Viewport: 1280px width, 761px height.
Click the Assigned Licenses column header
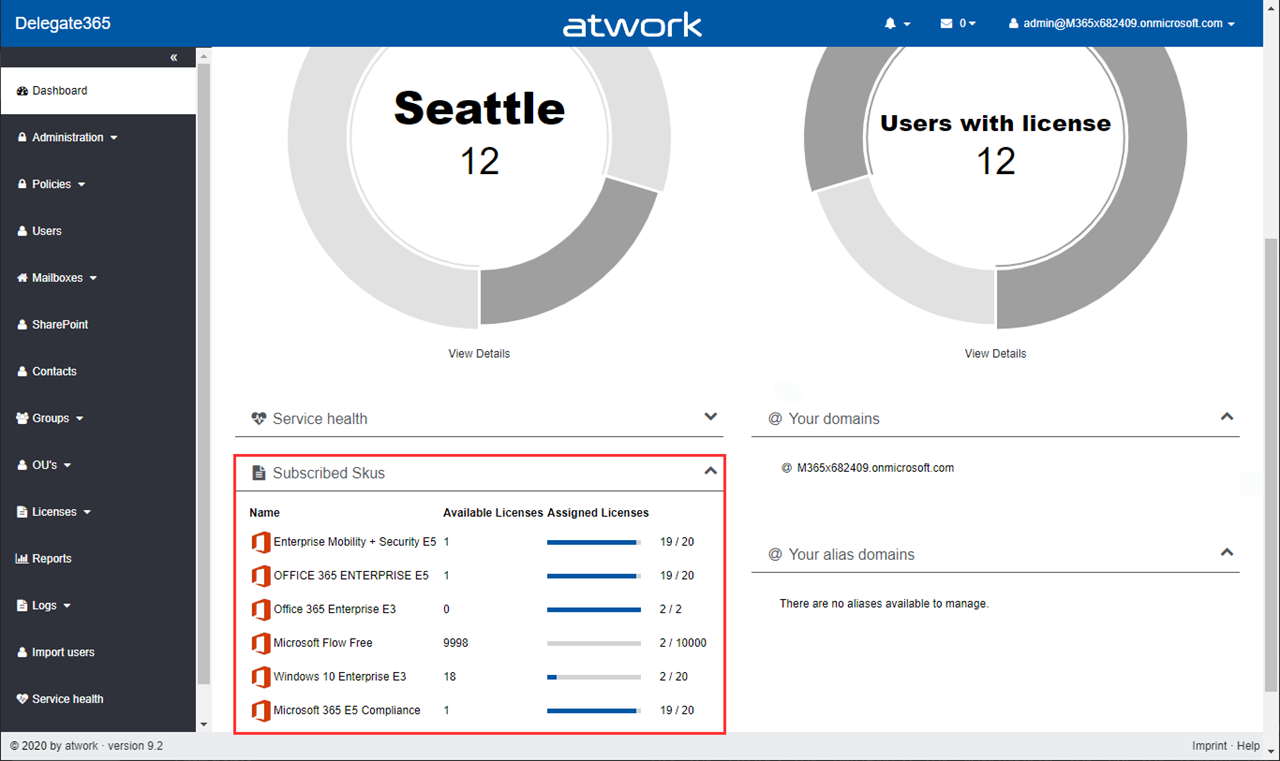[x=598, y=513]
